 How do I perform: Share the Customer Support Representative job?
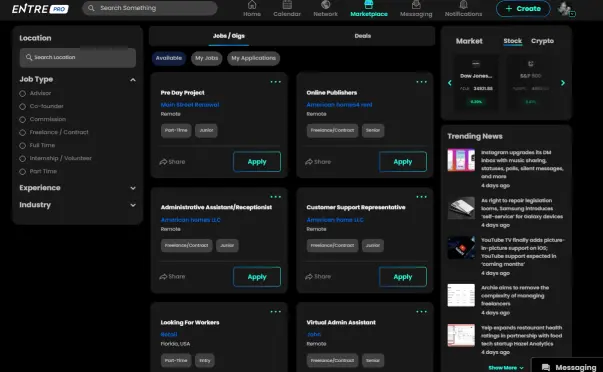coord(318,276)
